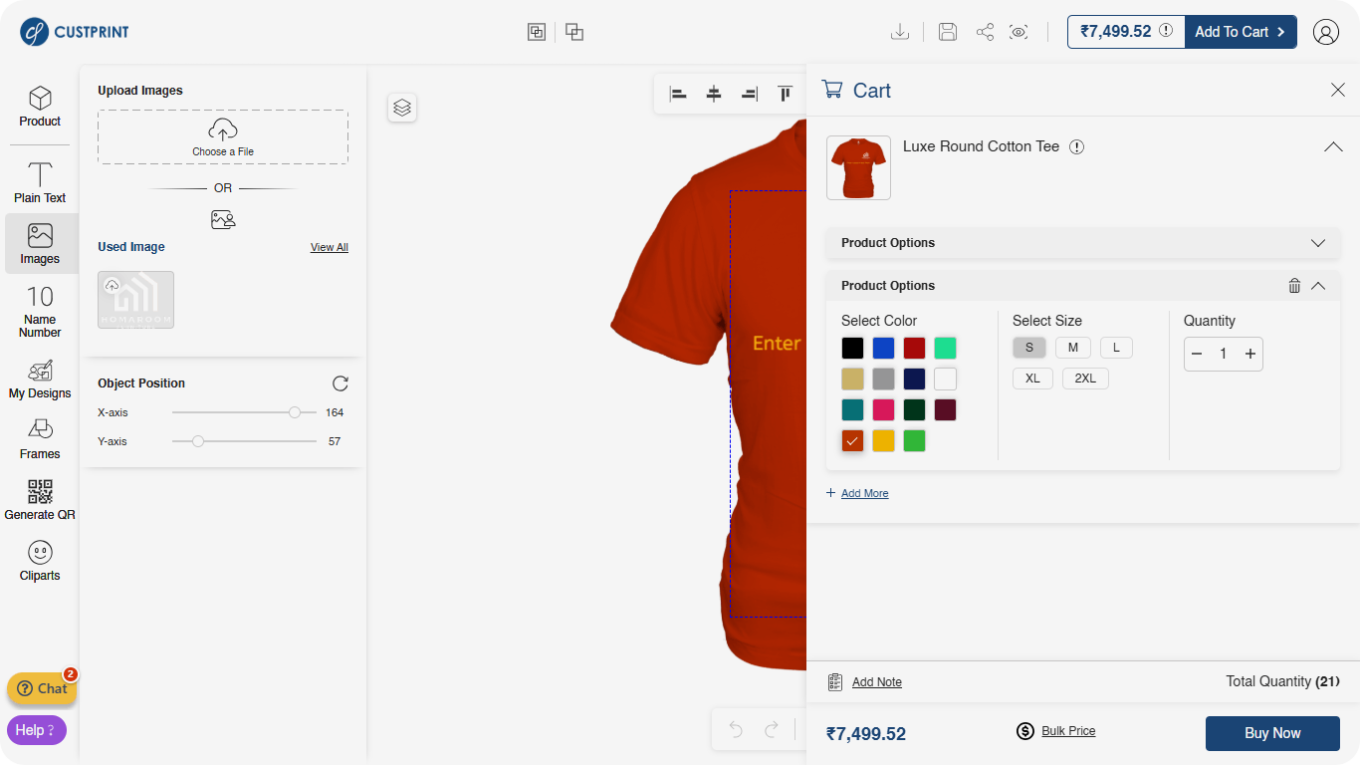This screenshot has width=1360, height=765.
Task: Open the Images tool
Action: coord(40,244)
